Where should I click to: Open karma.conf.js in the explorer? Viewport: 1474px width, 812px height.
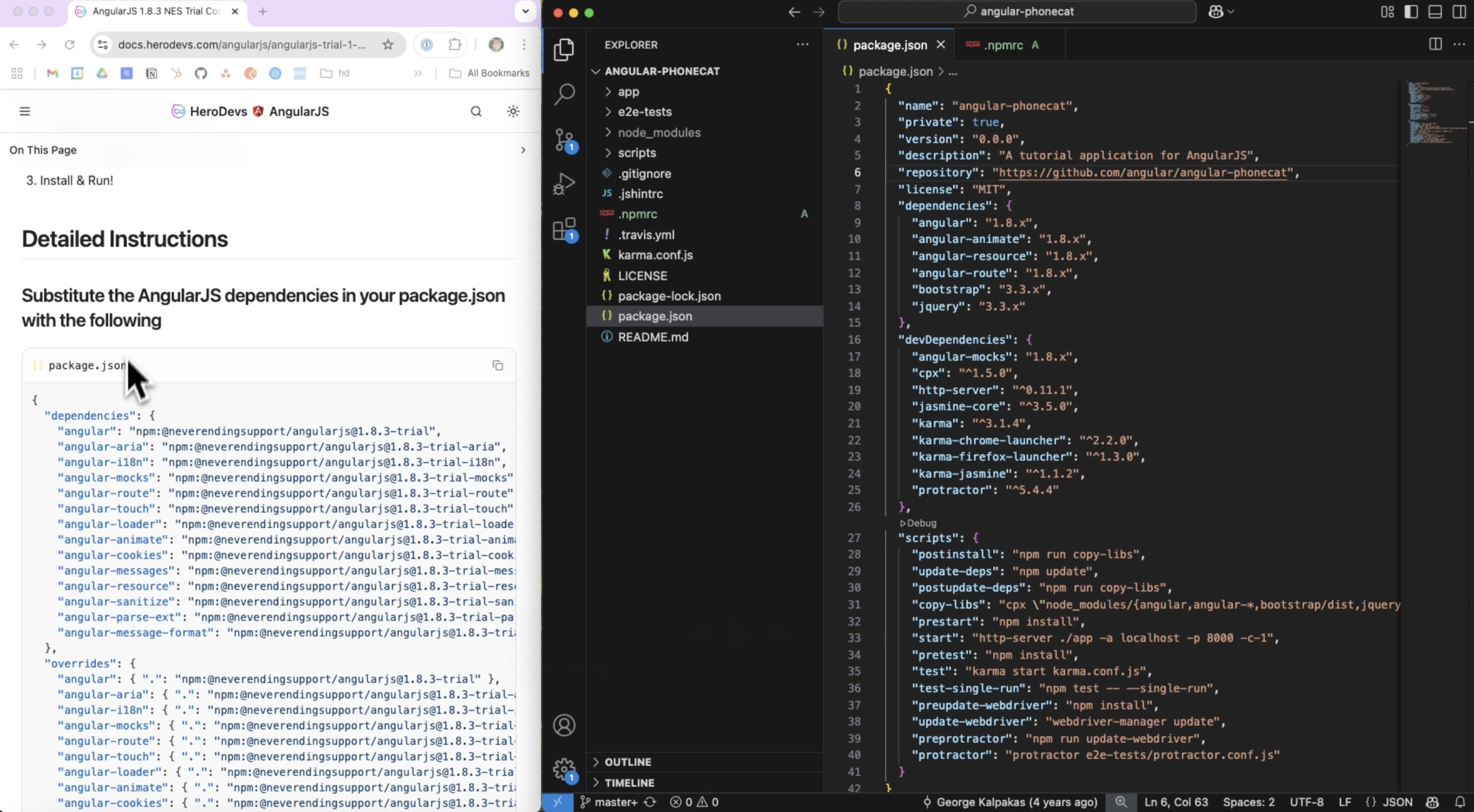pos(655,255)
